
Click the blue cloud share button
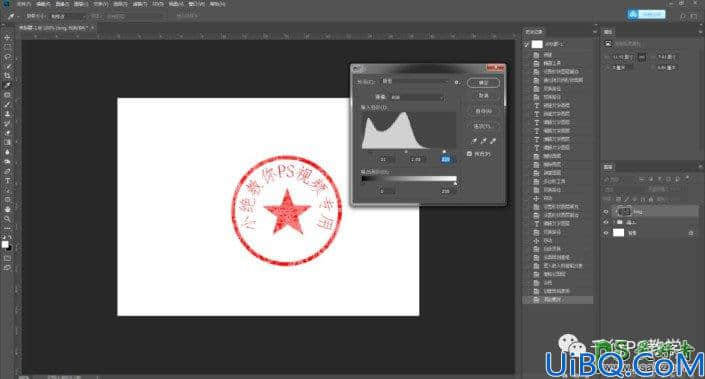point(646,14)
